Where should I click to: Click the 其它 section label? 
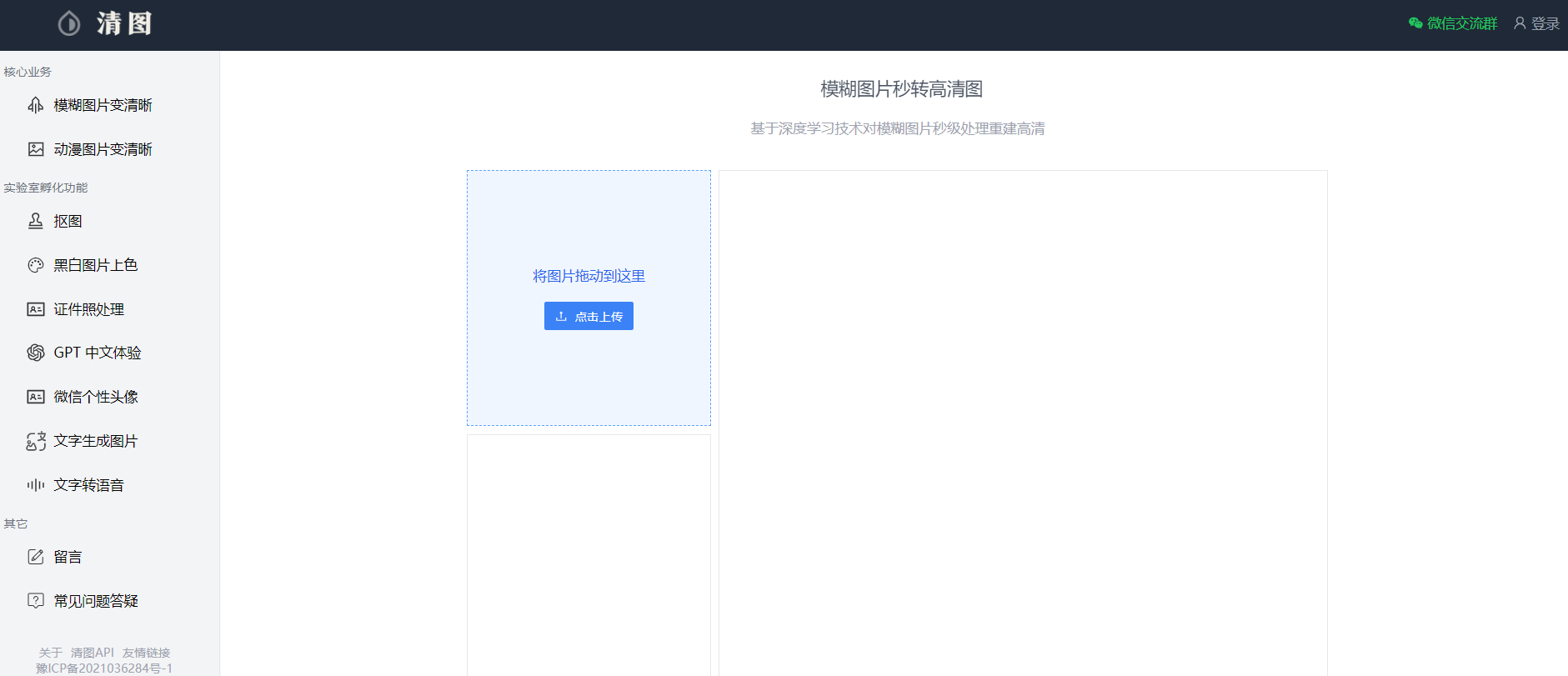coord(16,523)
